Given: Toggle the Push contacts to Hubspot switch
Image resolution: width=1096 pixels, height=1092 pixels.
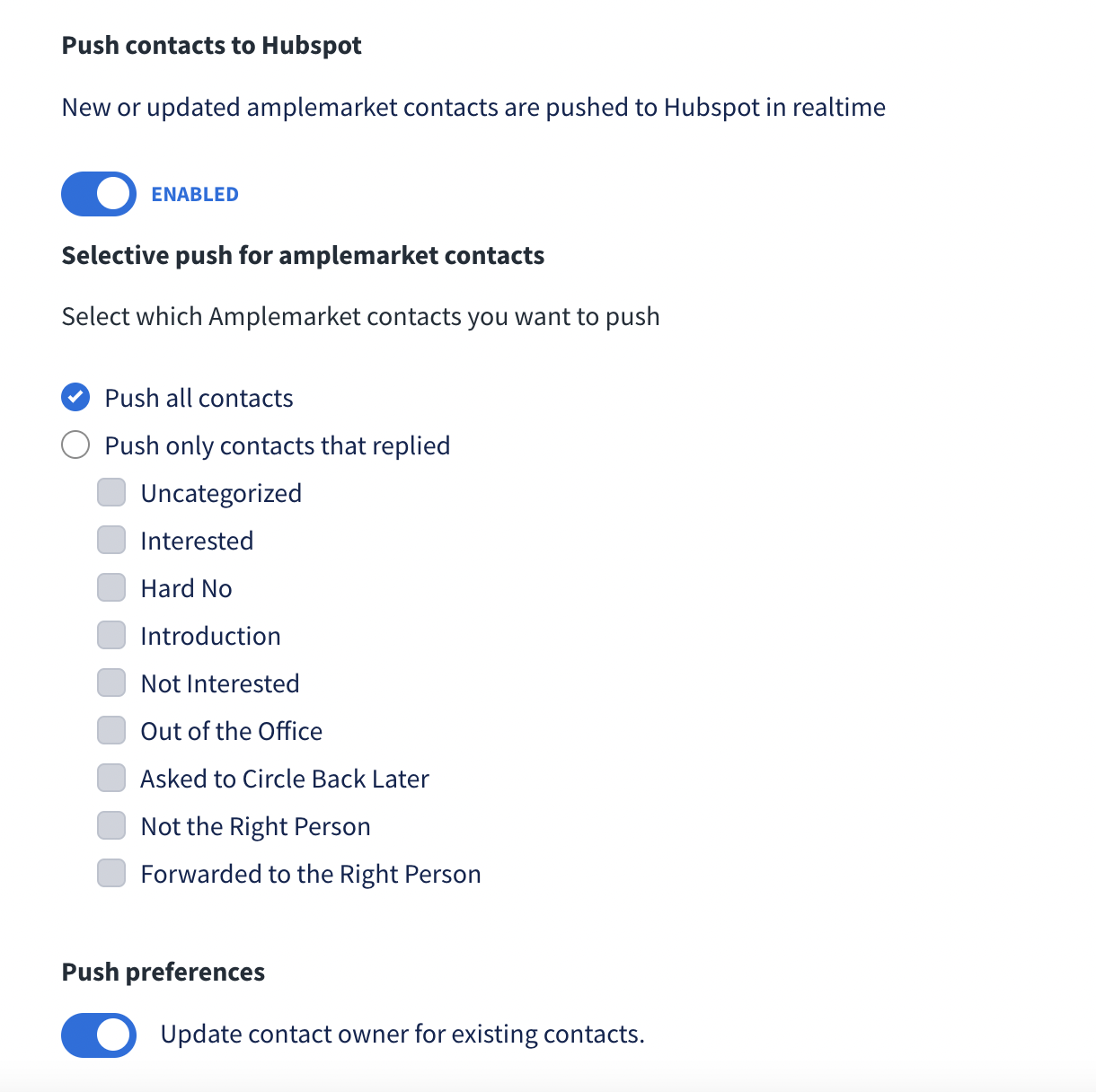Looking at the screenshot, I should [99, 194].
